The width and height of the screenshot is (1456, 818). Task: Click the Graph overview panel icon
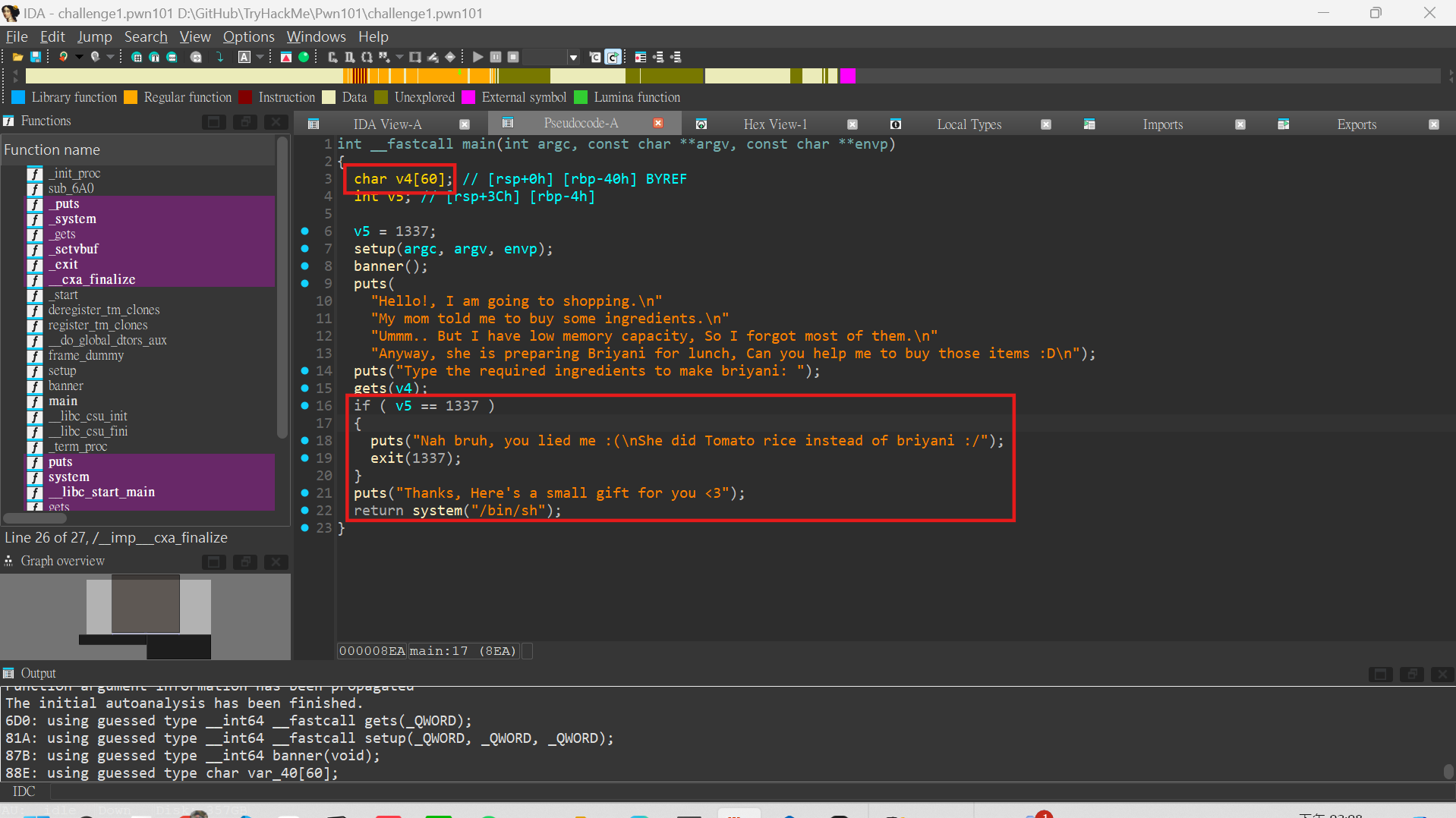8,561
